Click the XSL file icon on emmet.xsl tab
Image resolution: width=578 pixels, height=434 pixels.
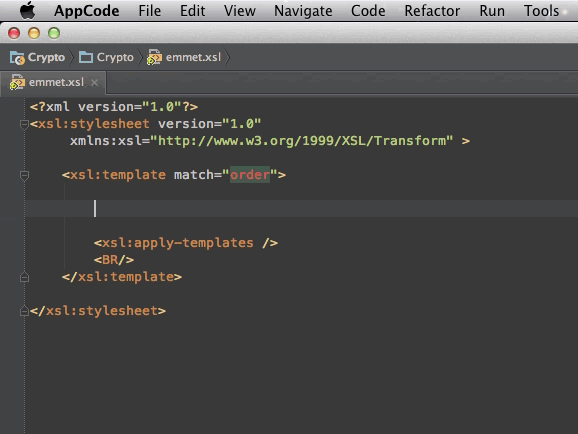coord(17,82)
